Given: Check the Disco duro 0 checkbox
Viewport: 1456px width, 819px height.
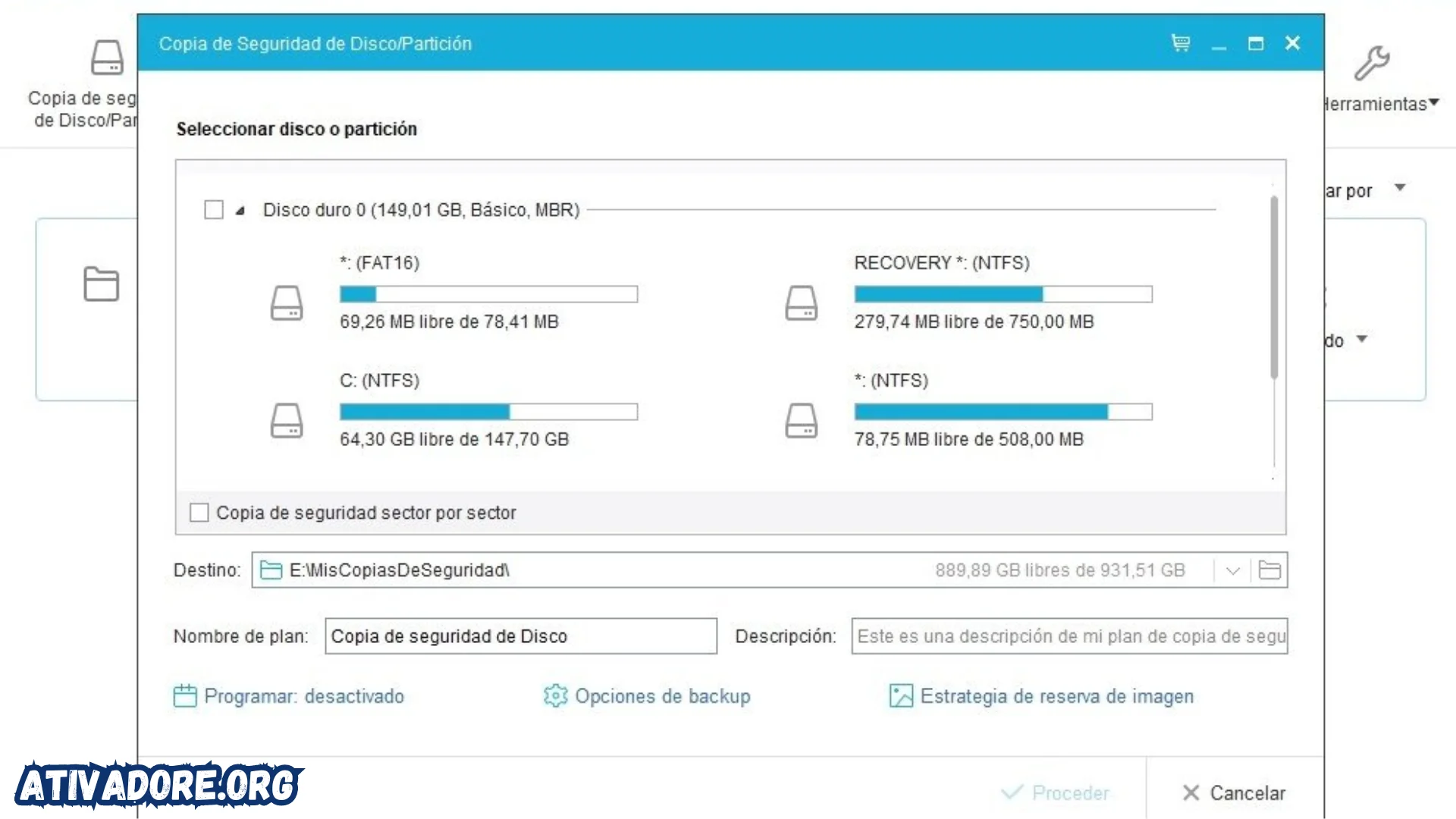Looking at the screenshot, I should (x=214, y=209).
